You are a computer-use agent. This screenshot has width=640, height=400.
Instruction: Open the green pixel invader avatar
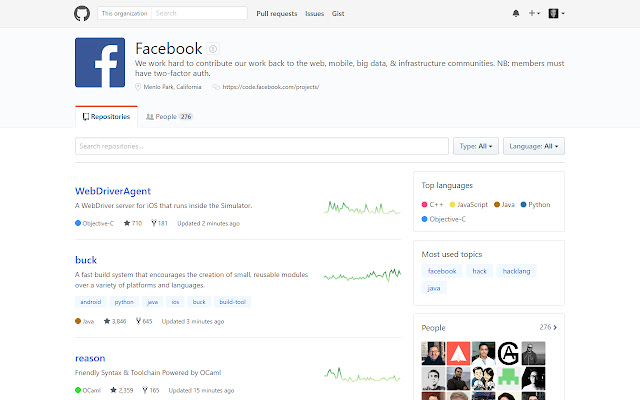508,378
